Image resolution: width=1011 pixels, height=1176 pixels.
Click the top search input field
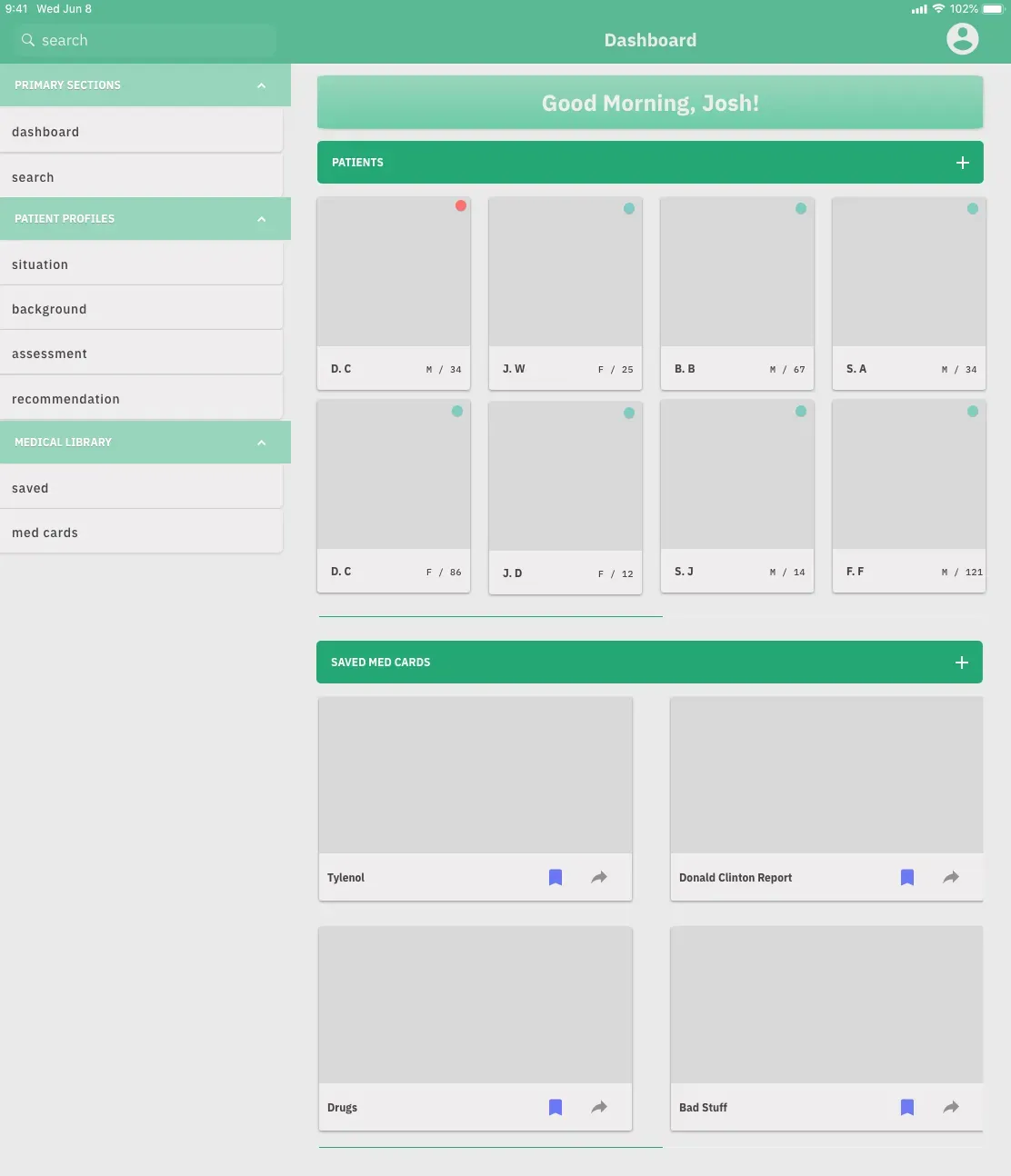pyautogui.click(x=145, y=40)
